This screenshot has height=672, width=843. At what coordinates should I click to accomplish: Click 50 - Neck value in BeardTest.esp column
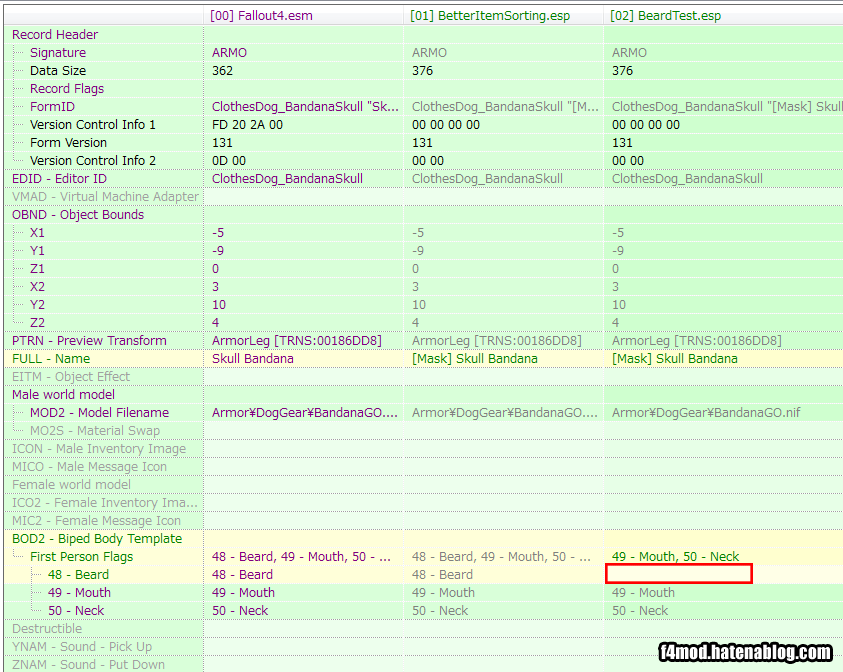[x=640, y=611]
